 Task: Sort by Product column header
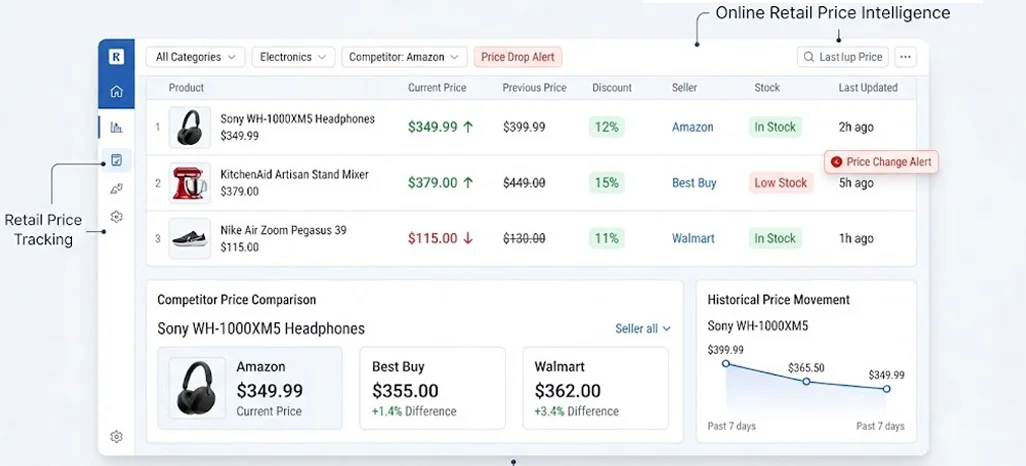click(186, 88)
